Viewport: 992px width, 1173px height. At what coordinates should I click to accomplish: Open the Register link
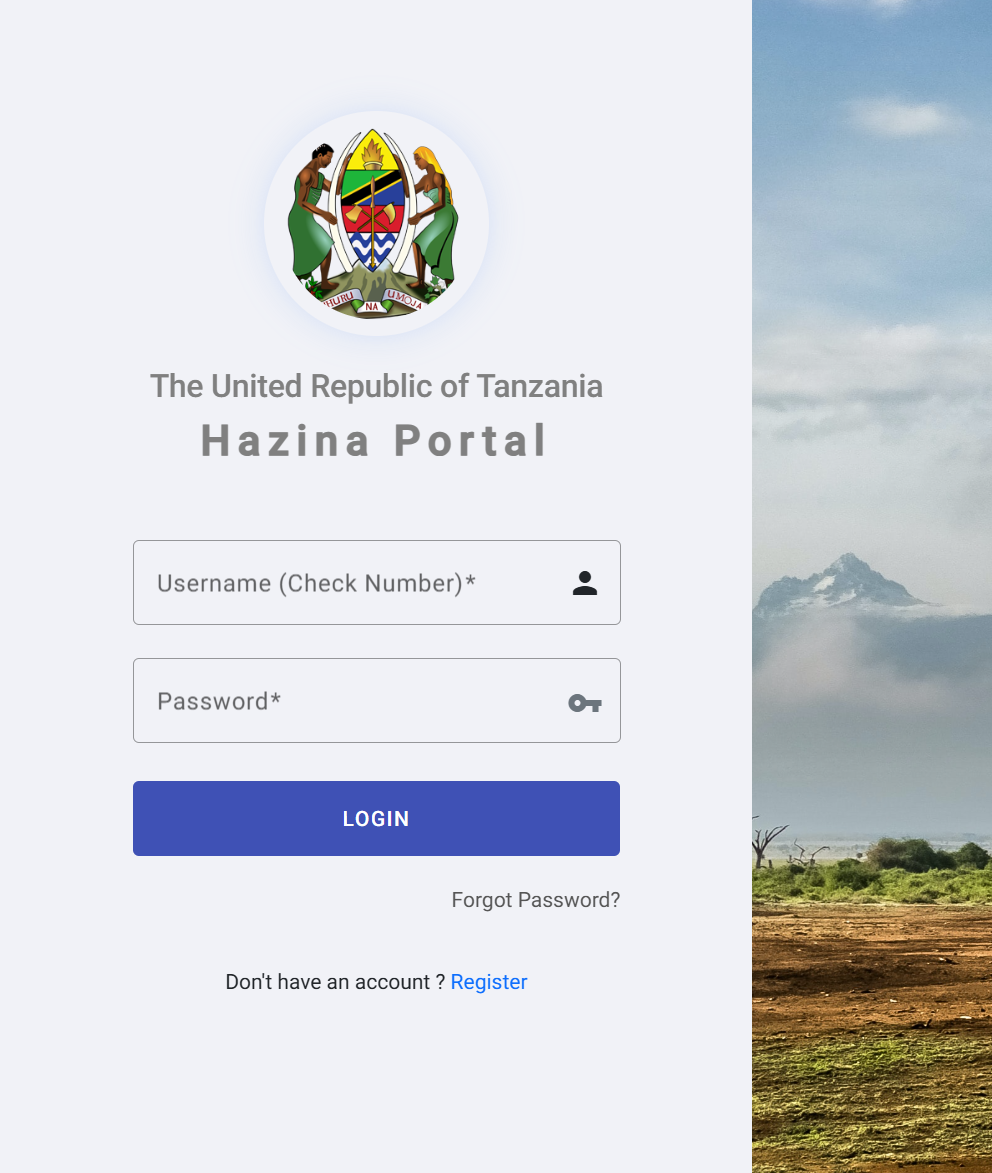click(489, 981)
